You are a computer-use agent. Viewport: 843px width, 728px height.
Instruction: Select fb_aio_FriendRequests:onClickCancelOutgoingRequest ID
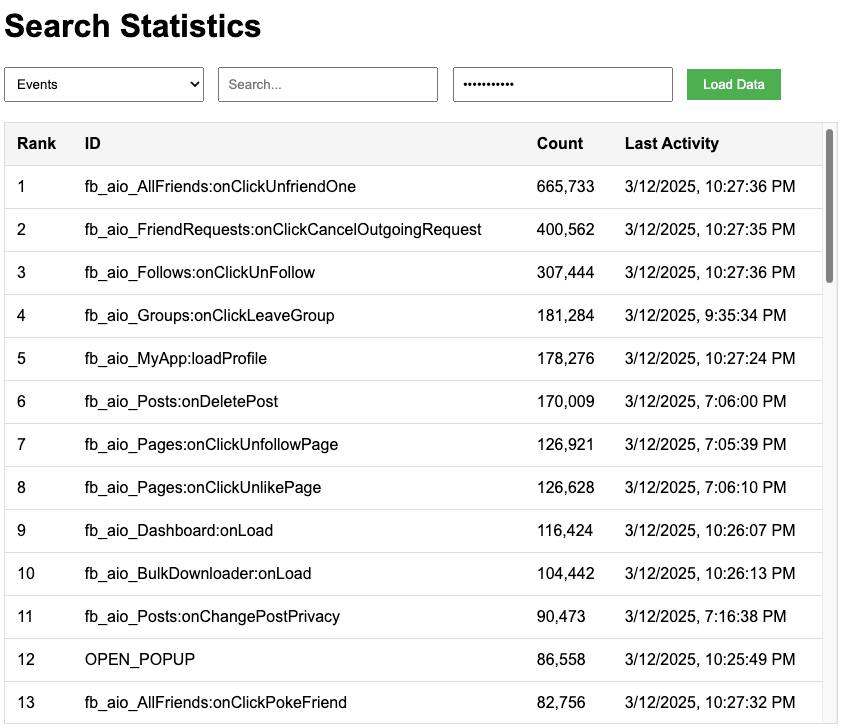click(283, 230)
